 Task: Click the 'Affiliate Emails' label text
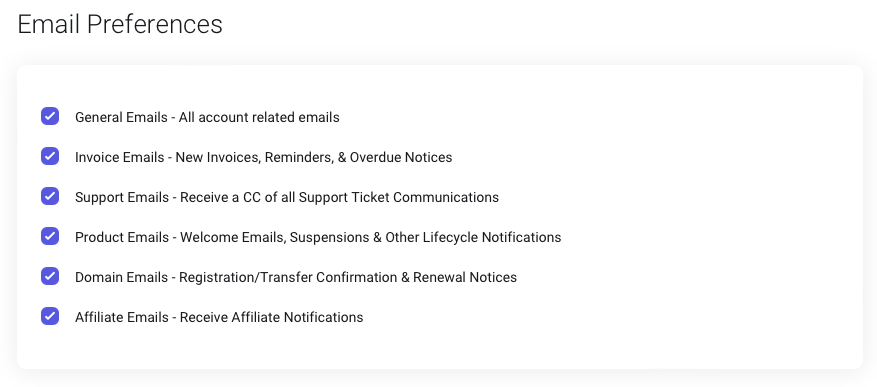122,317
